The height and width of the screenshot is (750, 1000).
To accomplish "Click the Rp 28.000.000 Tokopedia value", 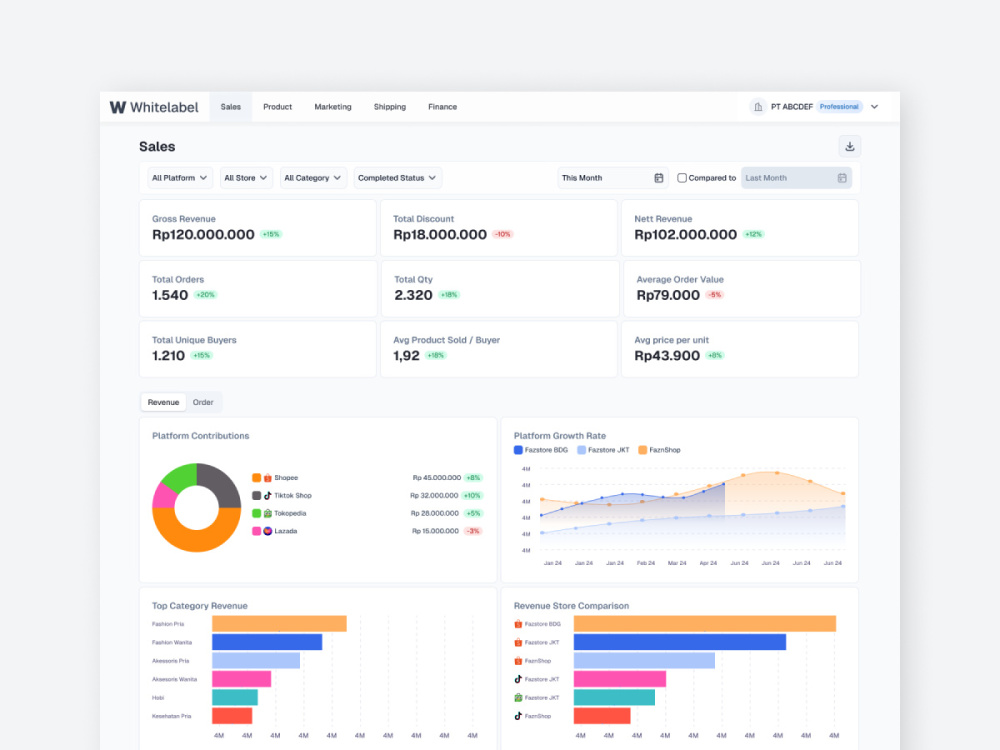I will point(435,513).
